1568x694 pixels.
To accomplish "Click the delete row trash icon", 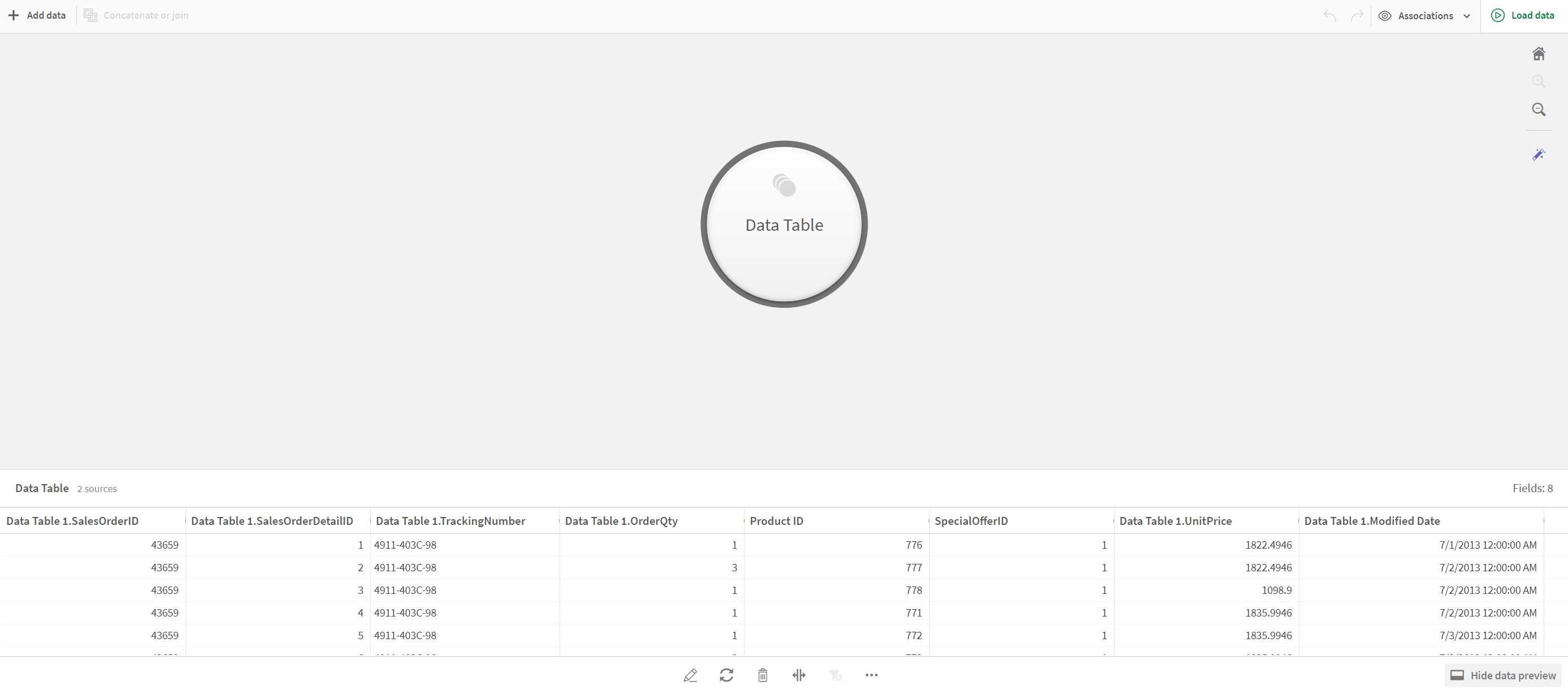I will tap(762, 674).
